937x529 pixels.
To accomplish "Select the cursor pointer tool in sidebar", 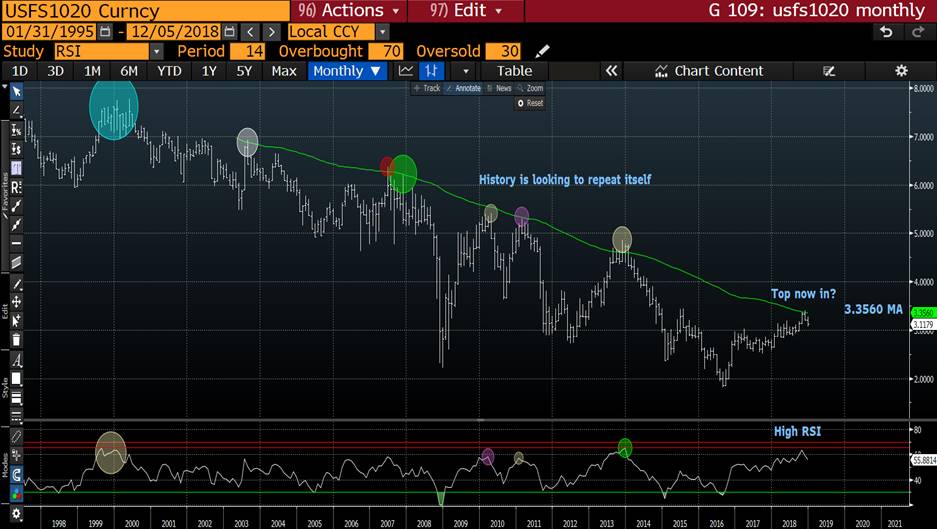I will (16, 91).
